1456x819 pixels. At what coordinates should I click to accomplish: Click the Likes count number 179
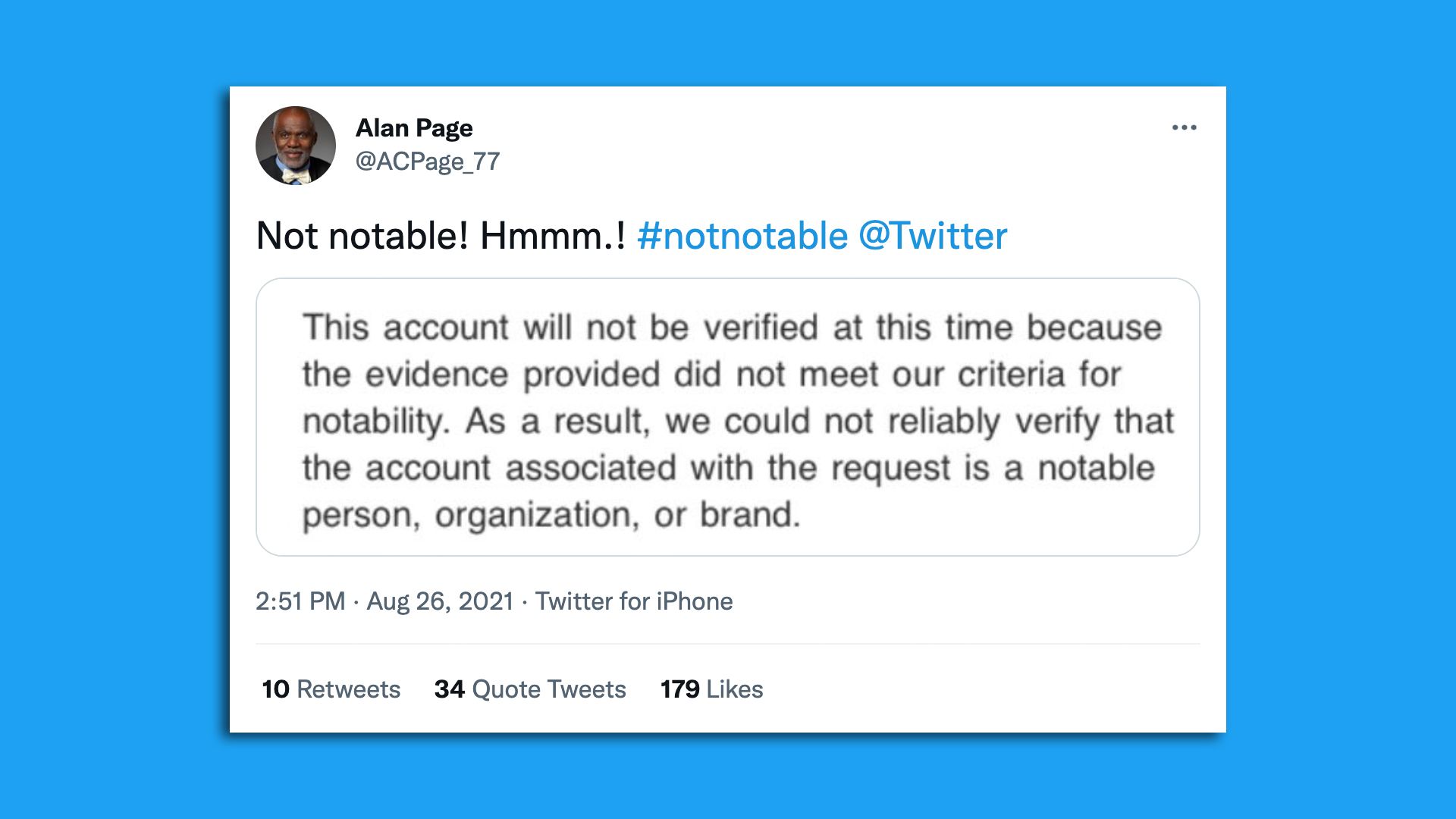680,689
